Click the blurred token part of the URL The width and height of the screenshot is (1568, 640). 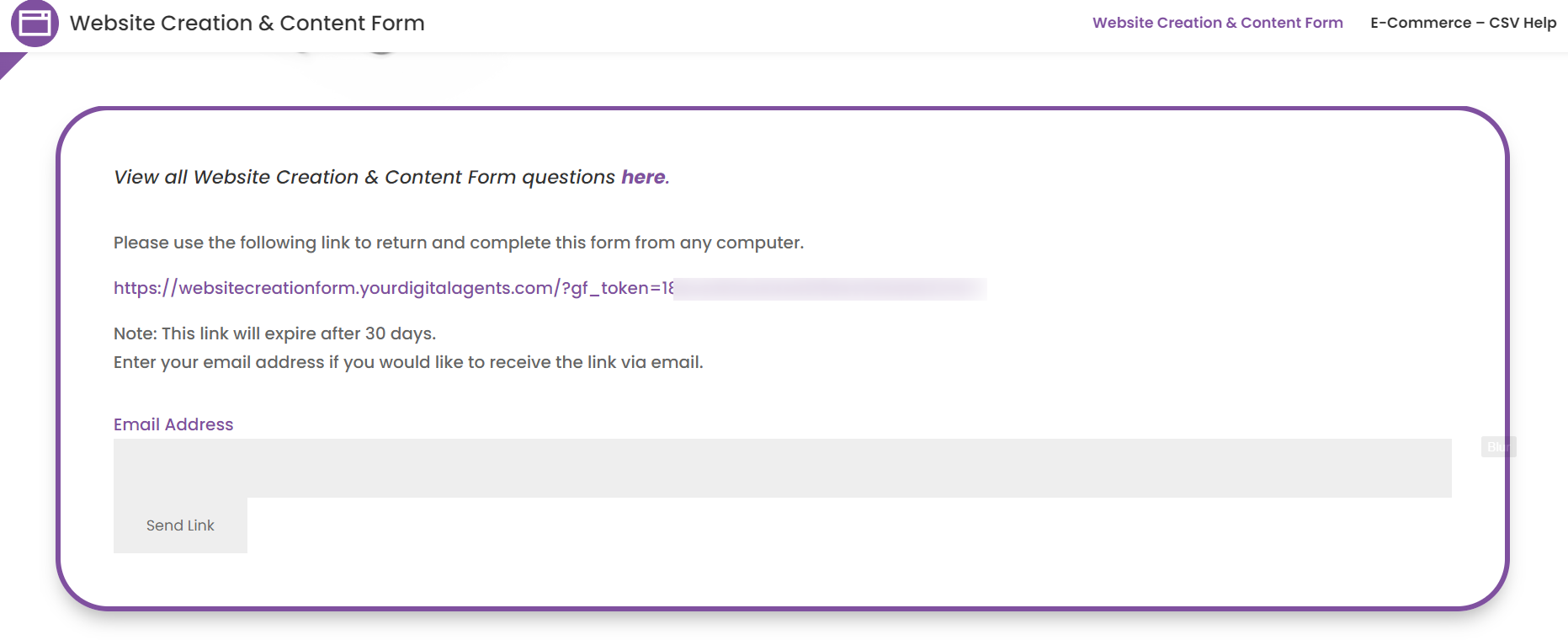(829, 289)
